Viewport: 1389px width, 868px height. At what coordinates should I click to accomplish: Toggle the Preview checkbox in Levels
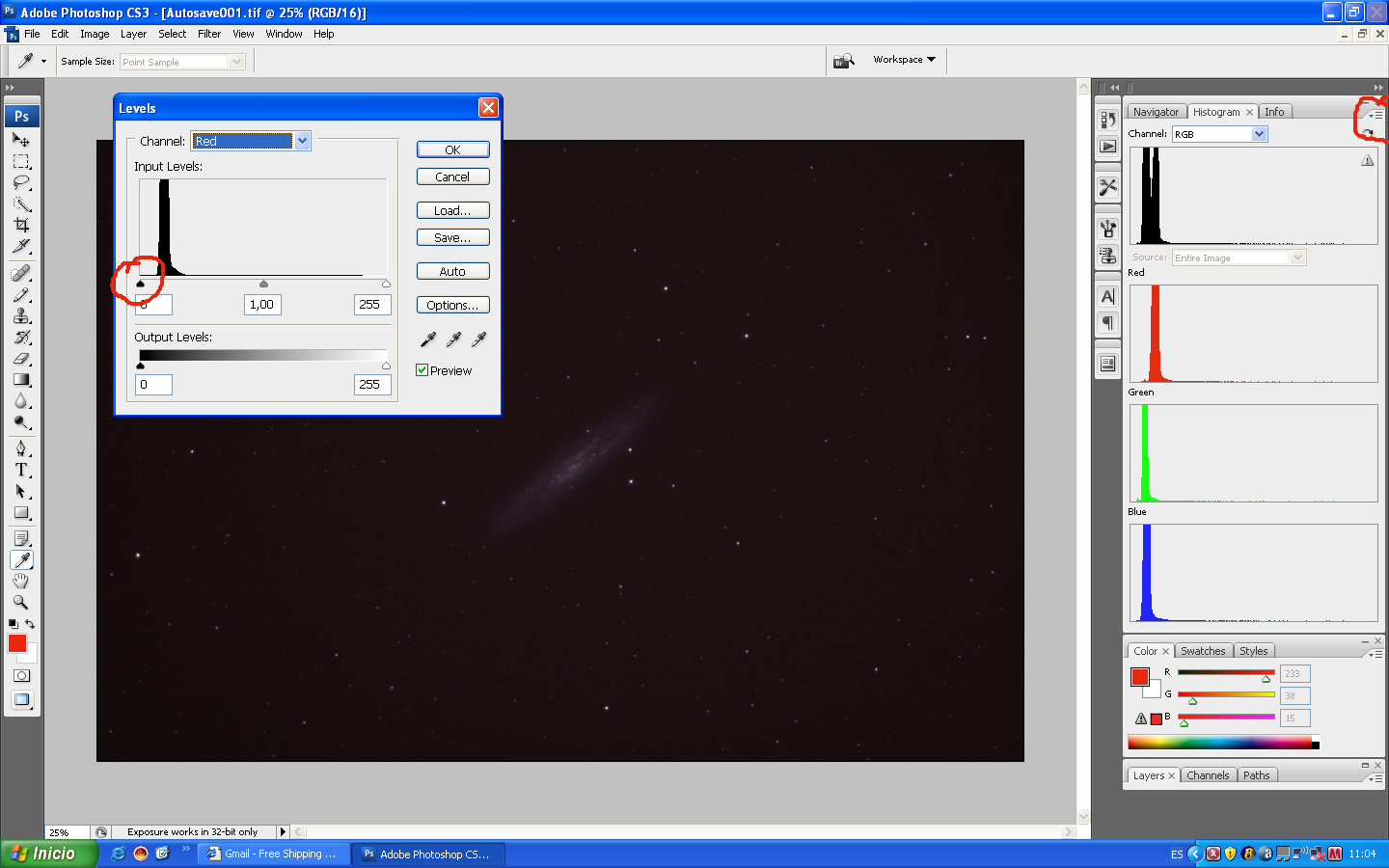click(x=422, y=369)
